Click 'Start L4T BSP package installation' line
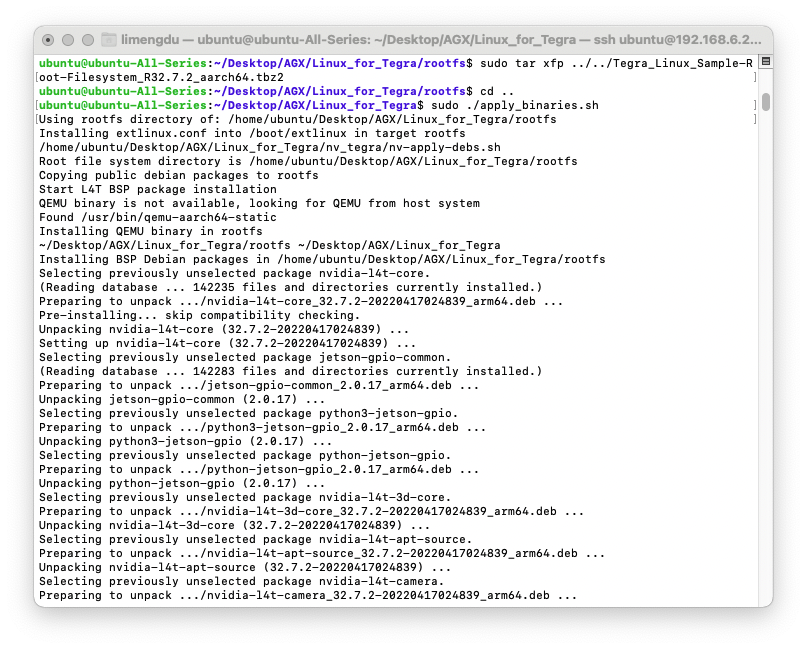This screenshot has width=807, height=649. coord(158,189)
